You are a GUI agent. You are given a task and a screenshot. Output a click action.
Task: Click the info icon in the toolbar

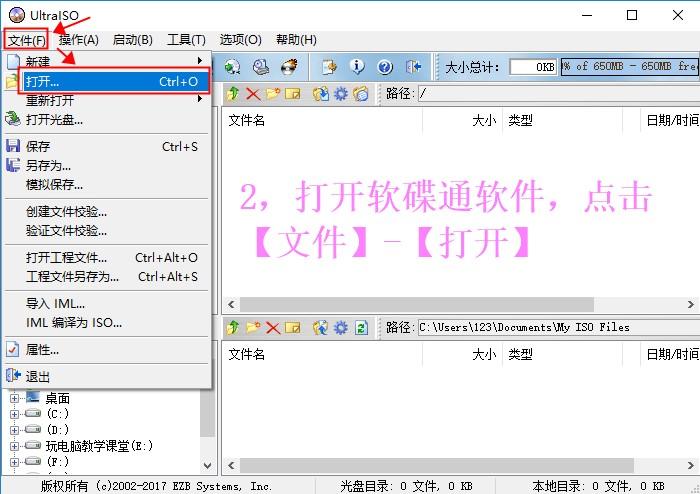[x=357, y=67]
